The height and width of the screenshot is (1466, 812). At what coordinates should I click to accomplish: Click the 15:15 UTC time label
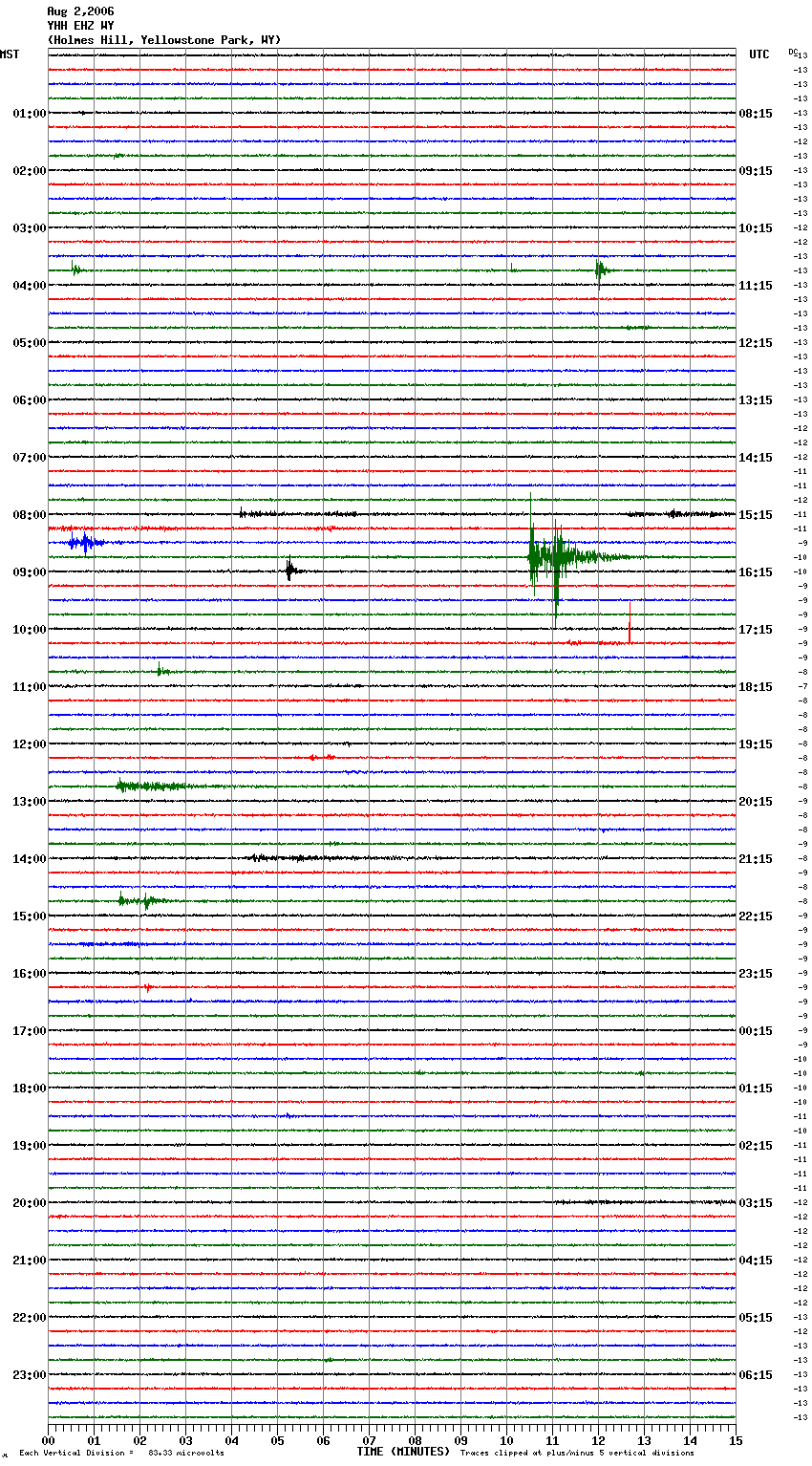pyautogui.click(x=756, y=515)
